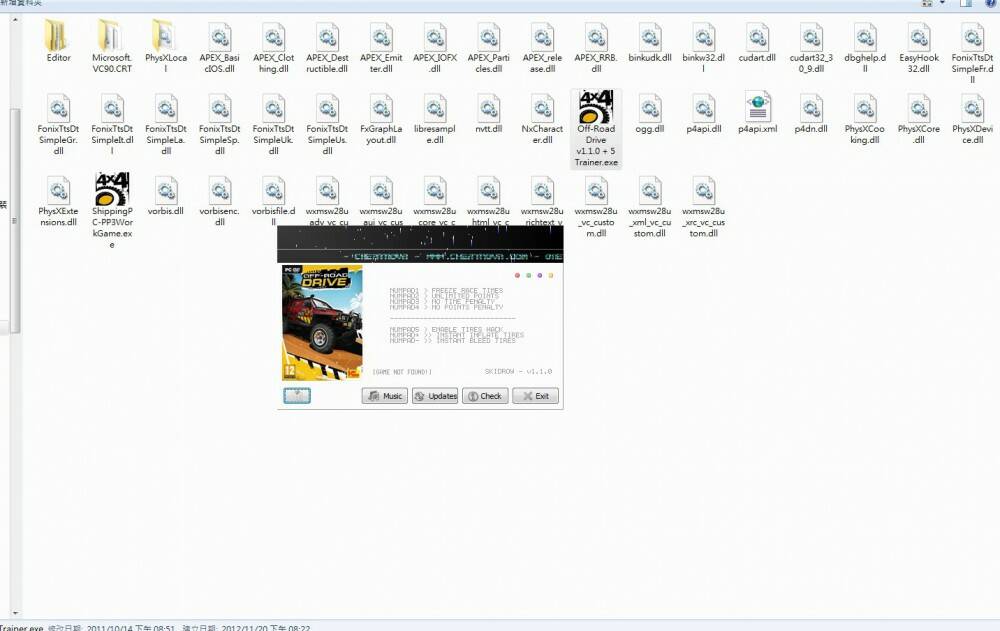Viewport: 1000px width, 631px height.
Task: Click the green dot in trainer window
Action: (x=529, y=276)
